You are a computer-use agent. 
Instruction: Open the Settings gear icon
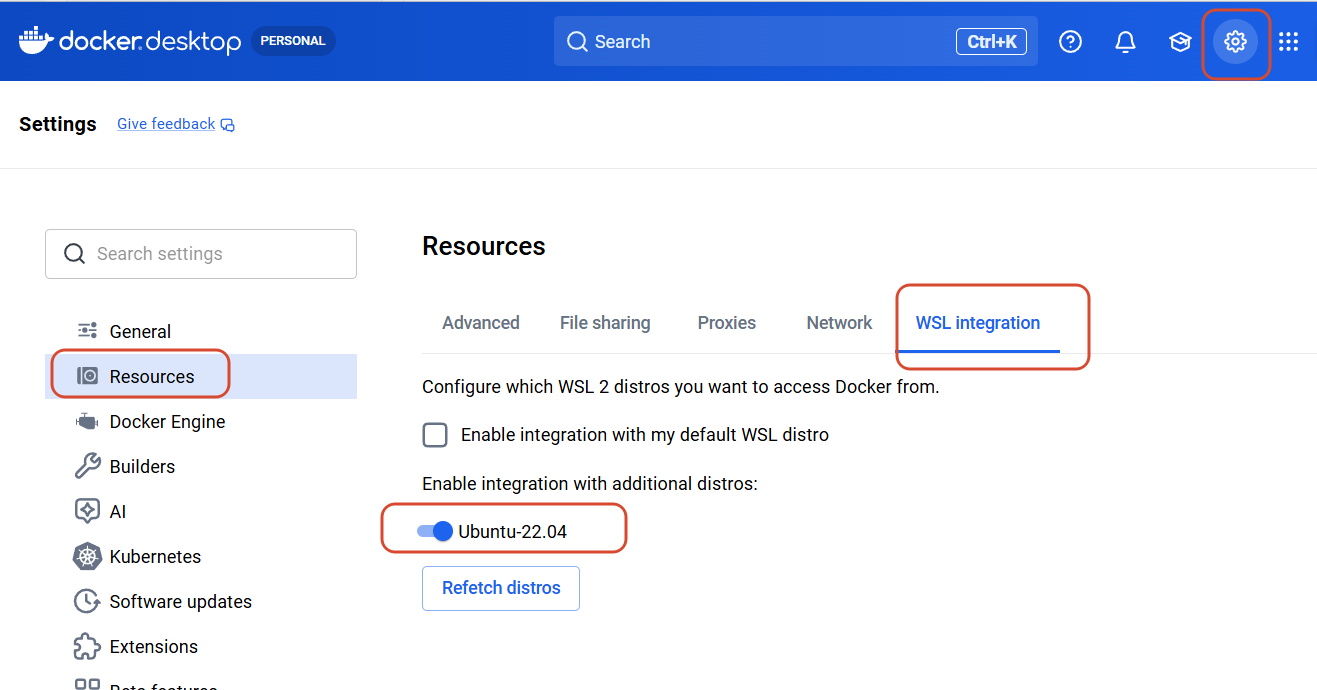click(x=1235, y=41)
